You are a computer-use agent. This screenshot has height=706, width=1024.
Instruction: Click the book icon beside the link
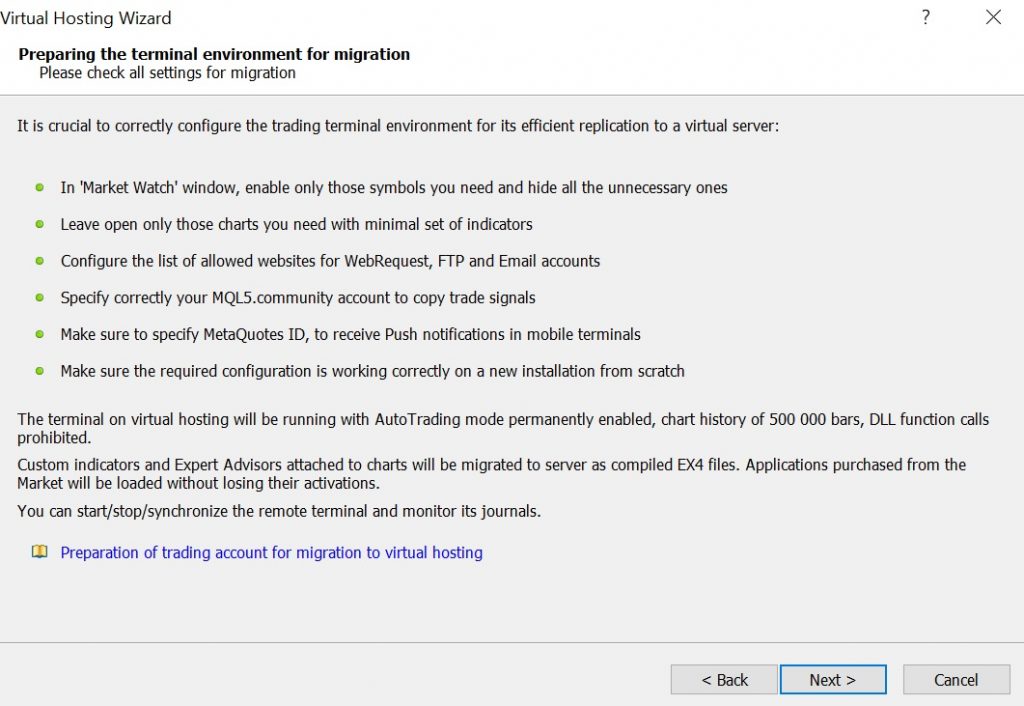click(x=39, y=552)
